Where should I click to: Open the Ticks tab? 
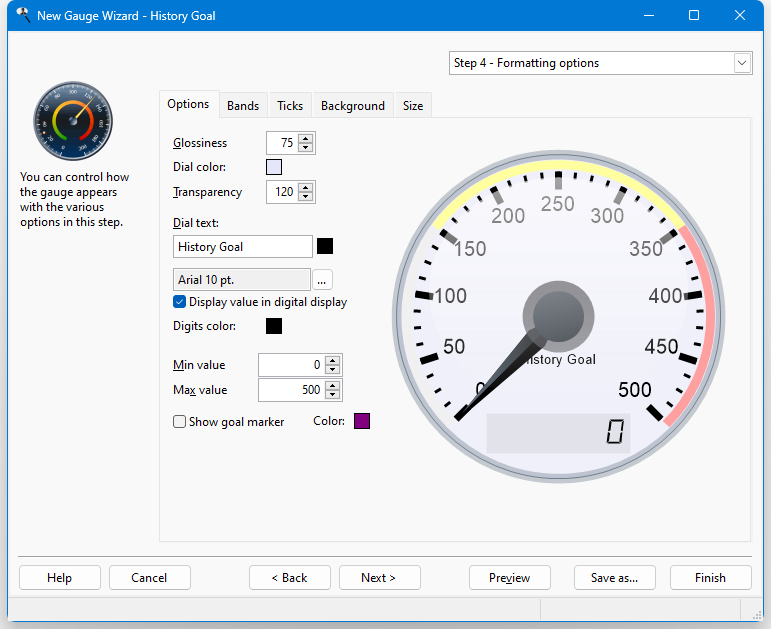tap(290, 106)
